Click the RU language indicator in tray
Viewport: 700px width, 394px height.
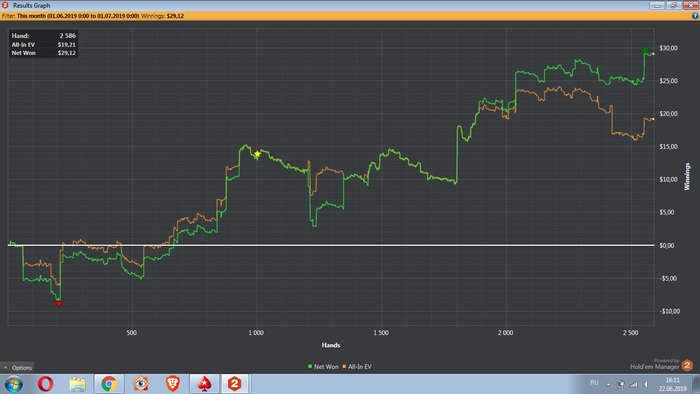[x=594, y=383]
